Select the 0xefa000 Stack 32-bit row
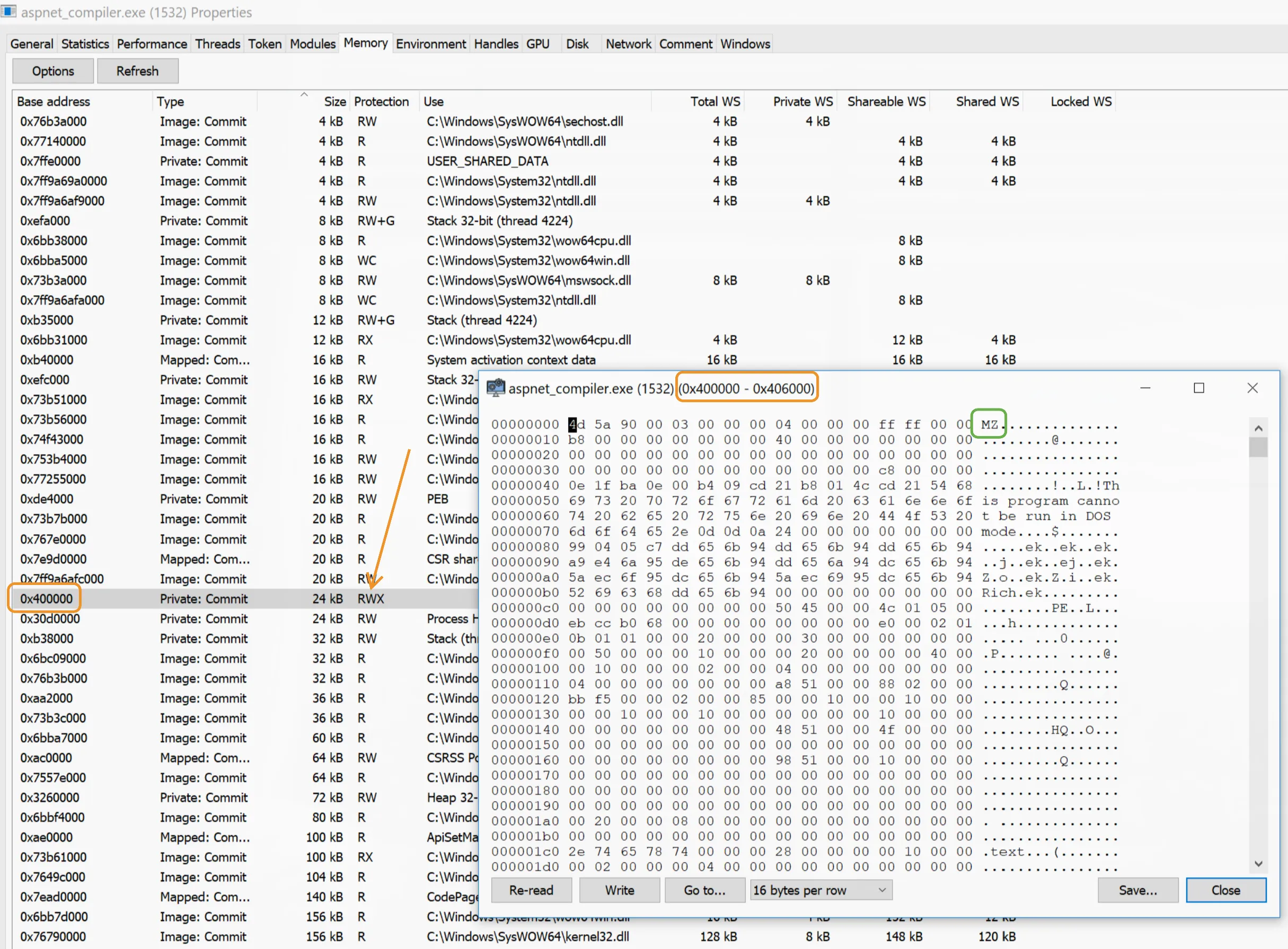The width and height of the screenshot is (1288, 949). pyautogui.click(x=649, y=220)
